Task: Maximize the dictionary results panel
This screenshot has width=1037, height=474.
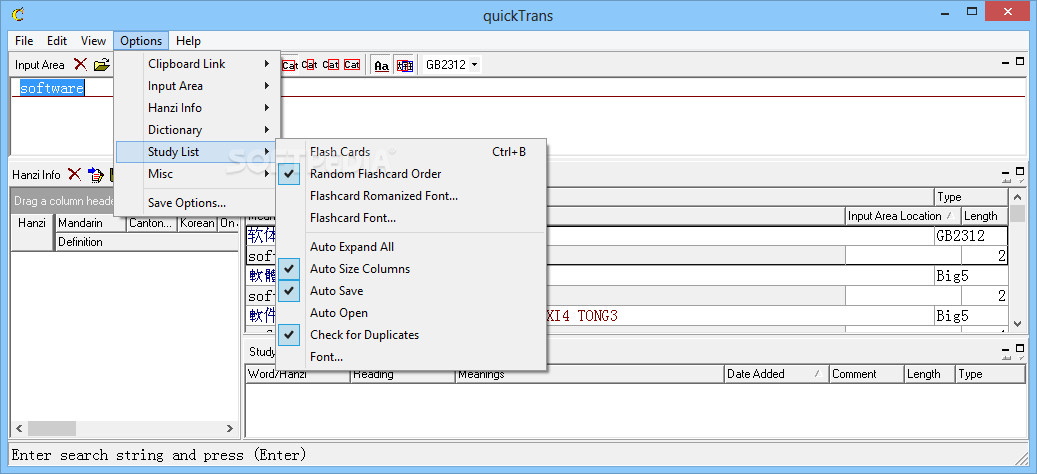Action: click(x=1020, y=172)
